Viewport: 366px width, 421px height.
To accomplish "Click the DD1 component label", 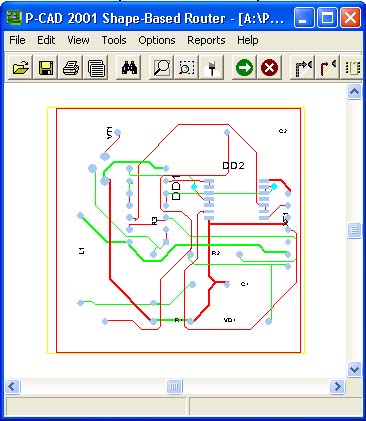I will click(176, 187).
